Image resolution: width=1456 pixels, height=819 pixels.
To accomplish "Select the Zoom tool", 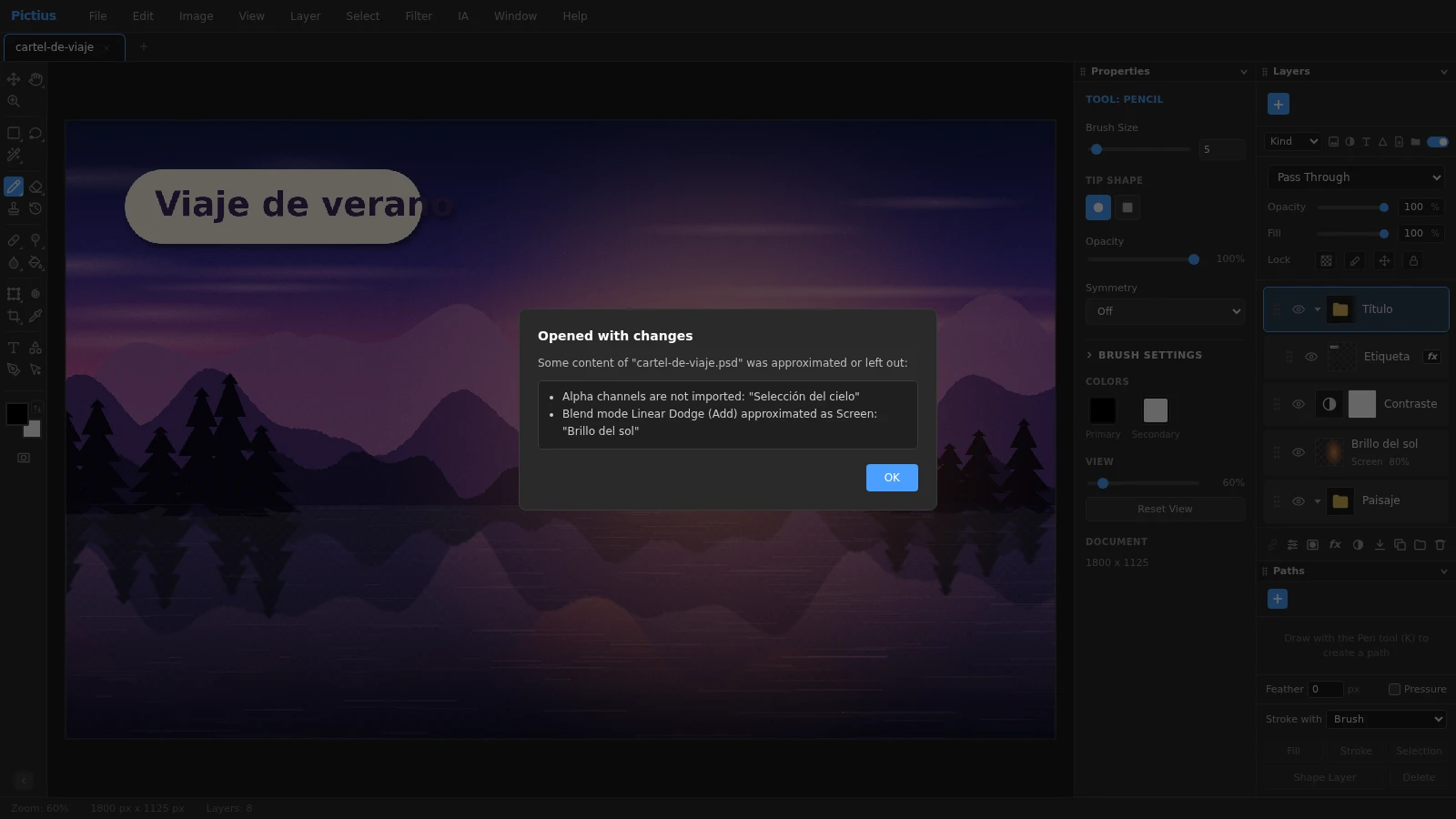I will [14, 101].
